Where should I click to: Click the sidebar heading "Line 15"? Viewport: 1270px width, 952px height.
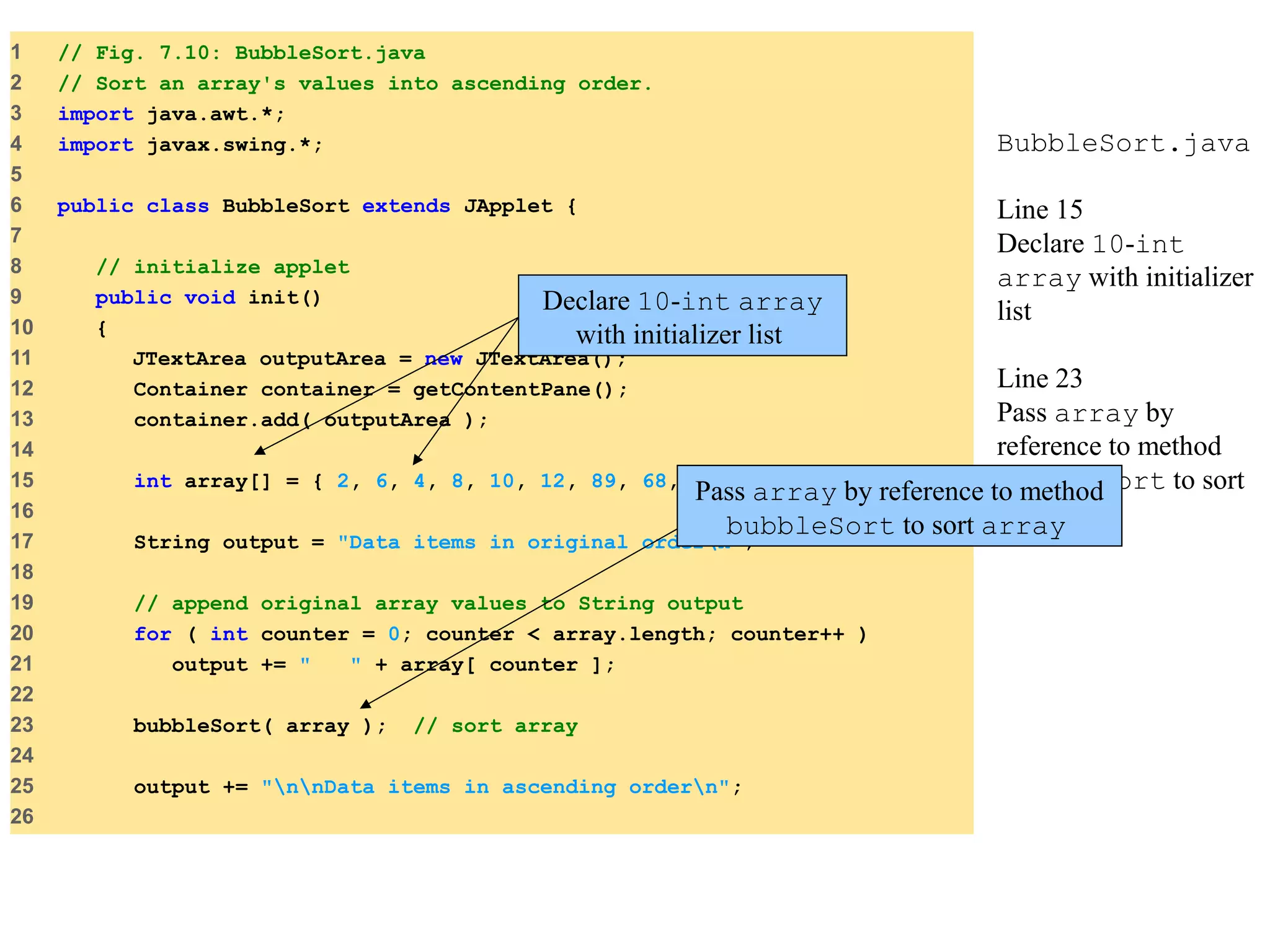(1039, 209)
